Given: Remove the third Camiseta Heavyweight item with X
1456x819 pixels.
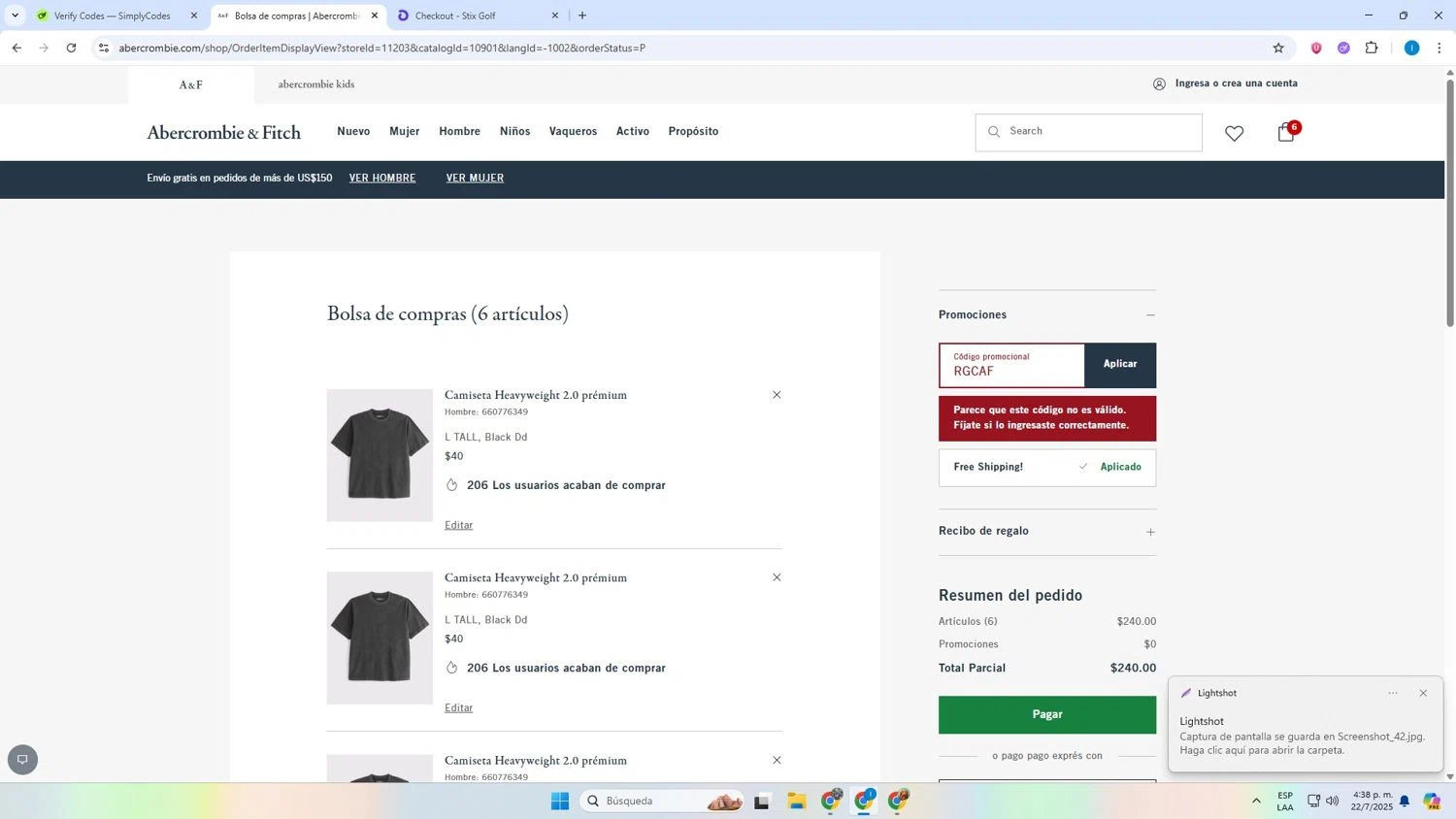Looking at the screenshot, I should 777,760.
